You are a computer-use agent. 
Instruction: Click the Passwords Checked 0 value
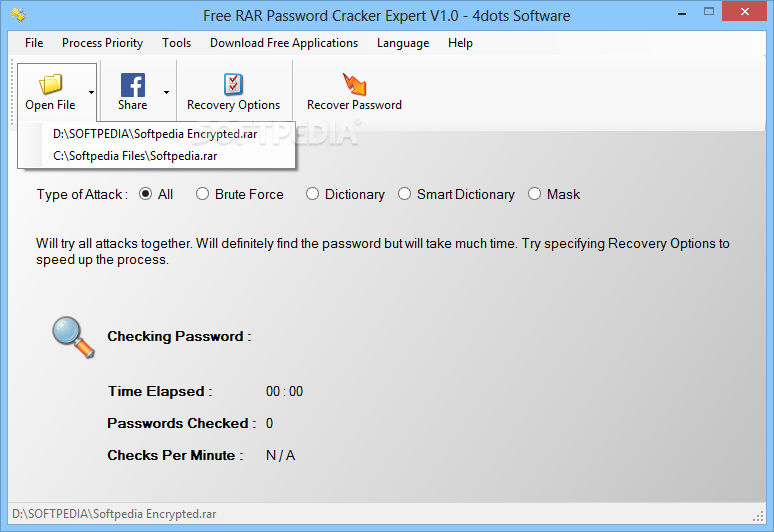(270, 423)
